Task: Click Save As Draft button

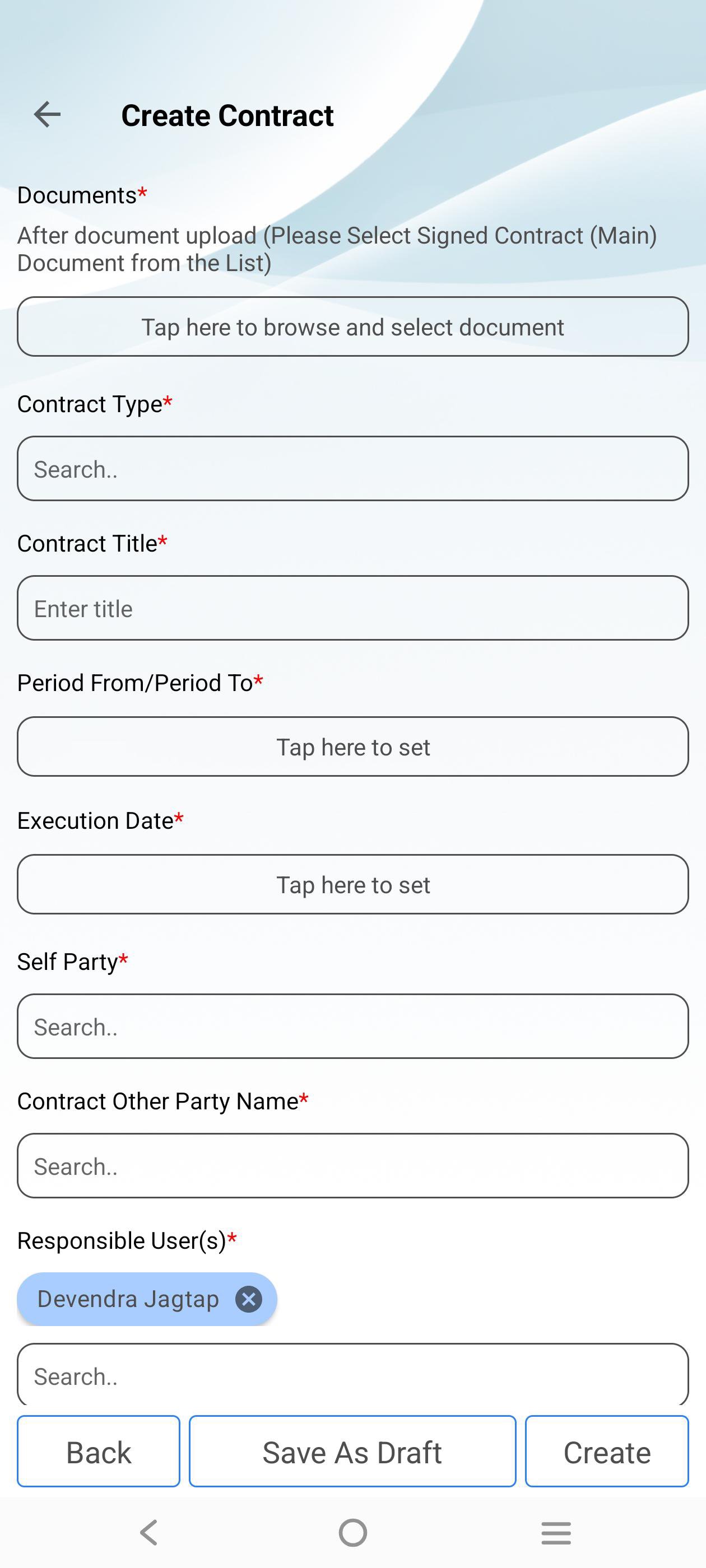Action: pyautogui.click(x=352, y=1452)
